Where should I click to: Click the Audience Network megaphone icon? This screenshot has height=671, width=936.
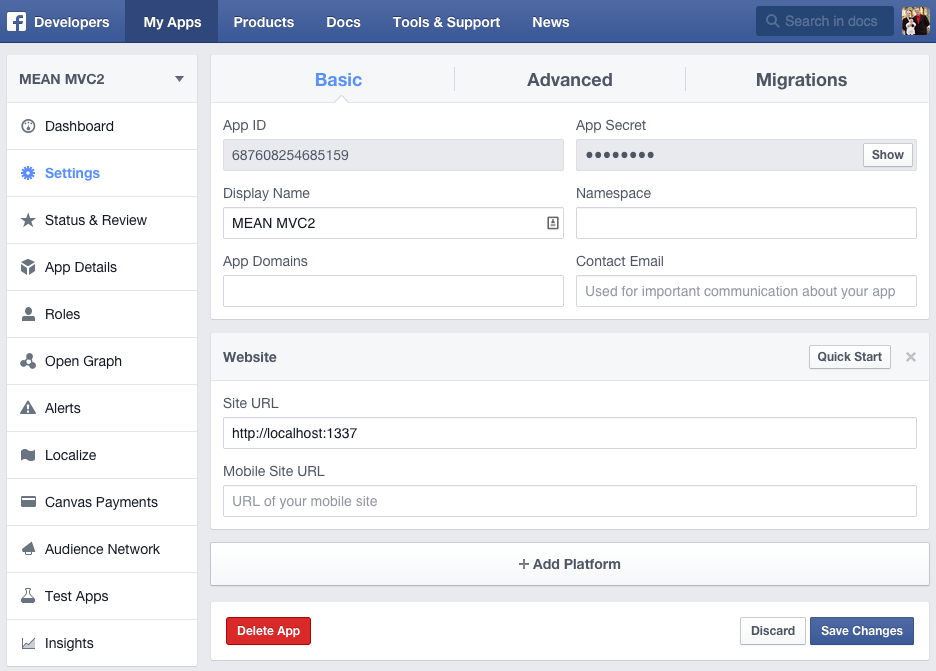28,549
